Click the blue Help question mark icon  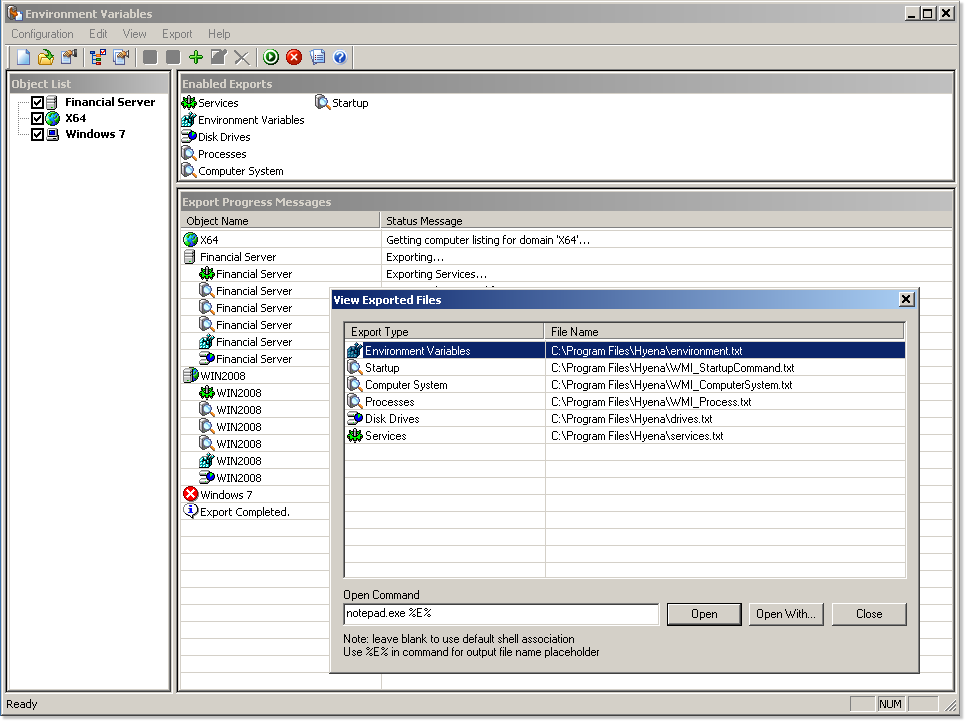pyautogui.click(x=340, y=57)
